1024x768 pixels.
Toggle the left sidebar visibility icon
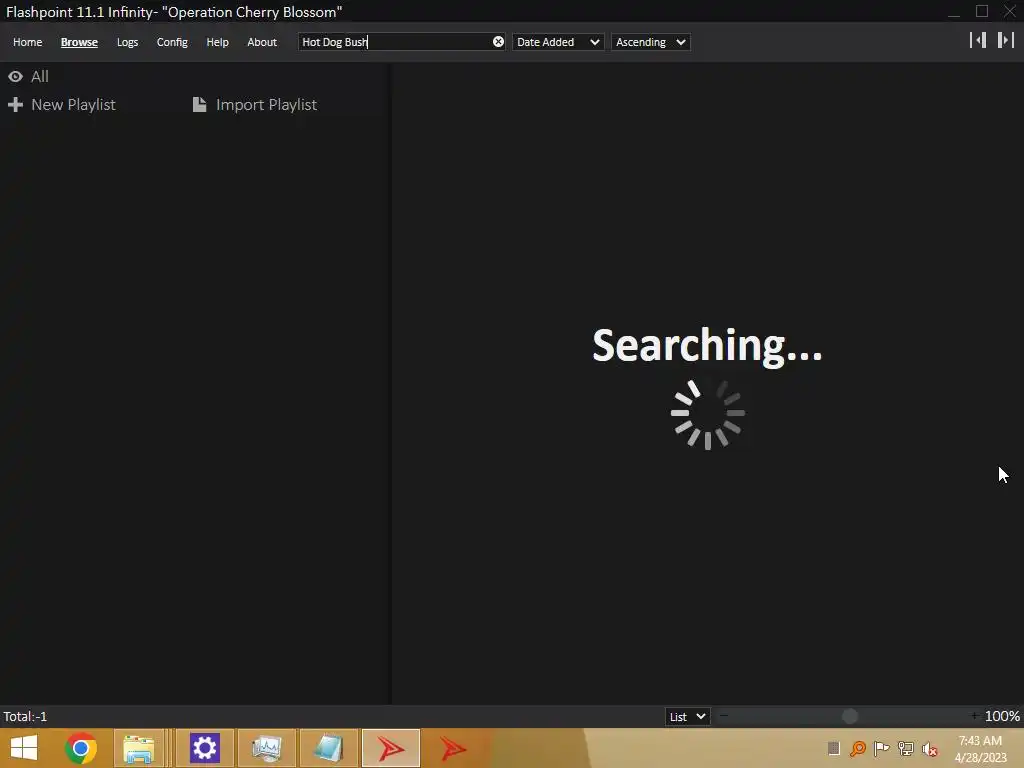tap(978, 40)
